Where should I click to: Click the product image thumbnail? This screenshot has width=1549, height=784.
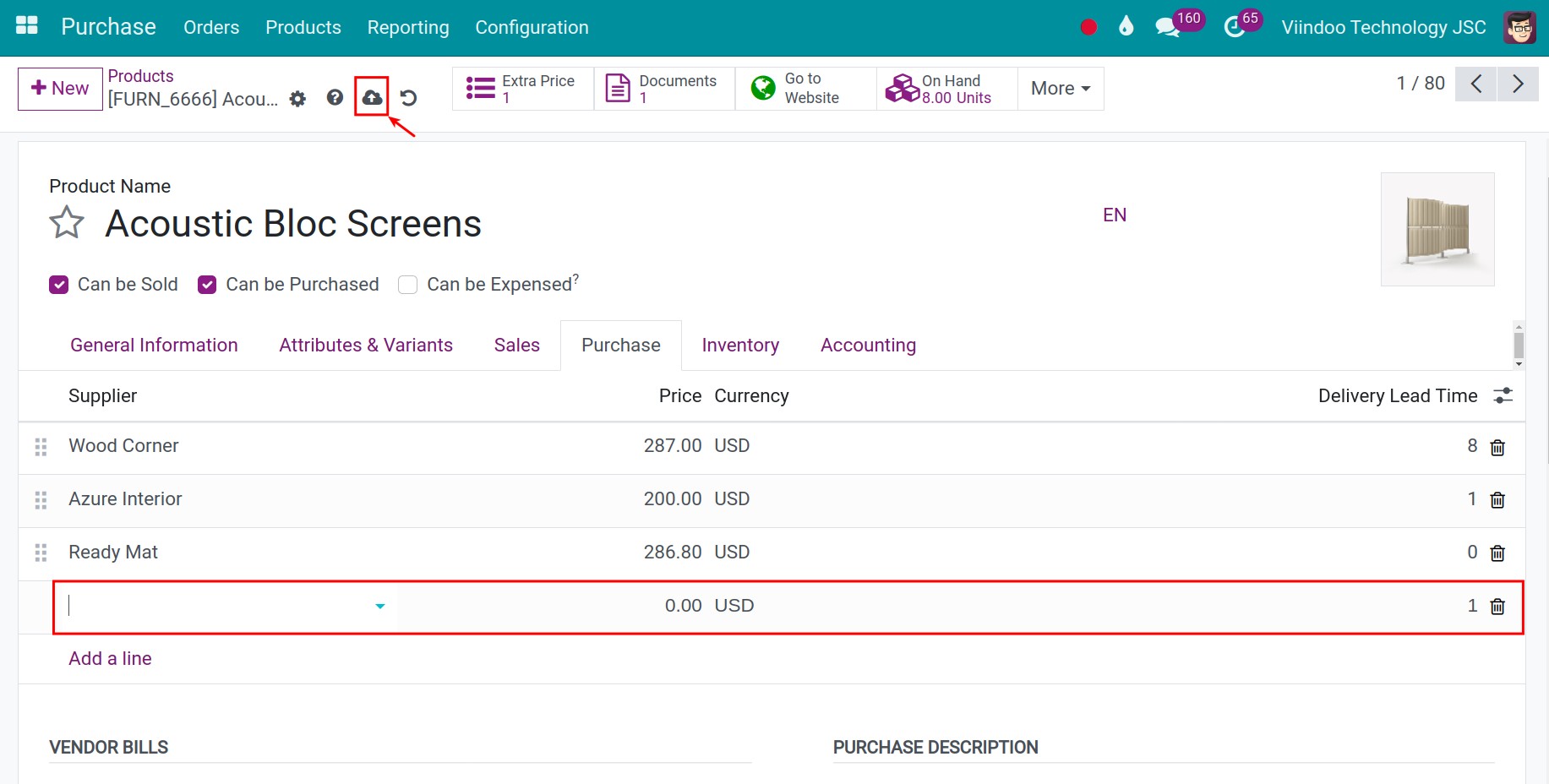click(1437, 230)
